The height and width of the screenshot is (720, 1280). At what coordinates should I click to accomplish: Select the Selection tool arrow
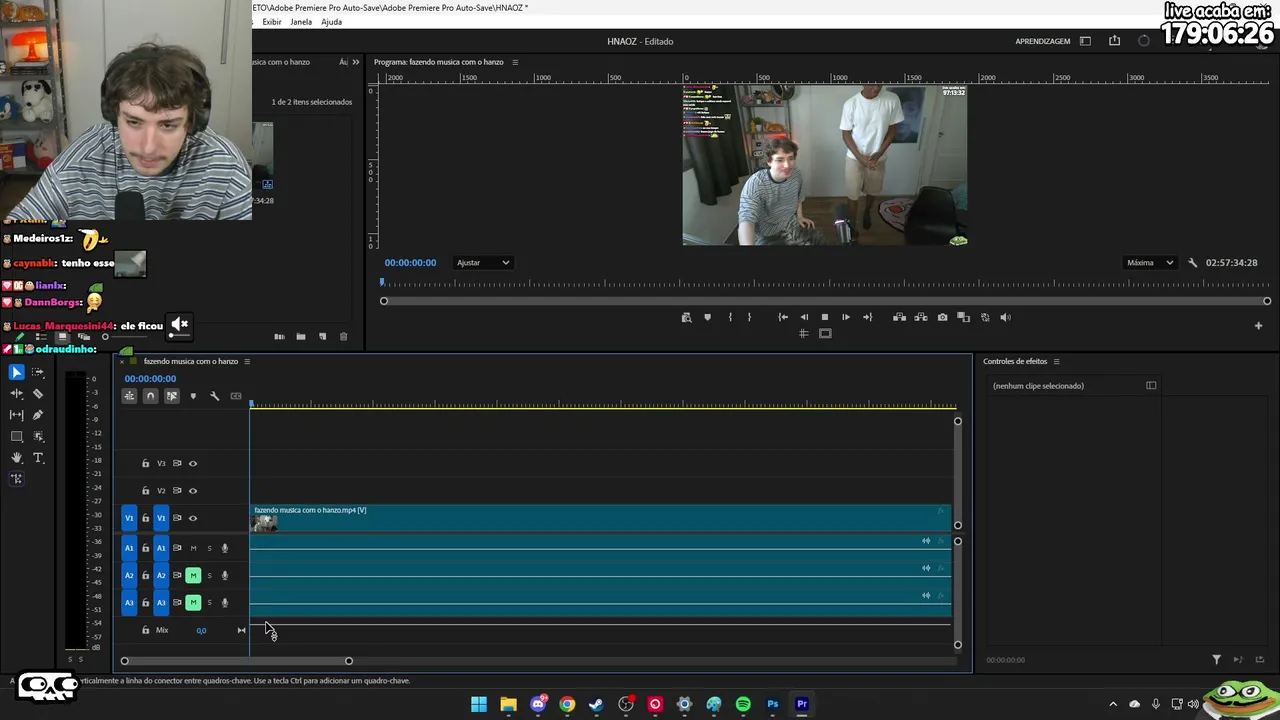point(17,372)
